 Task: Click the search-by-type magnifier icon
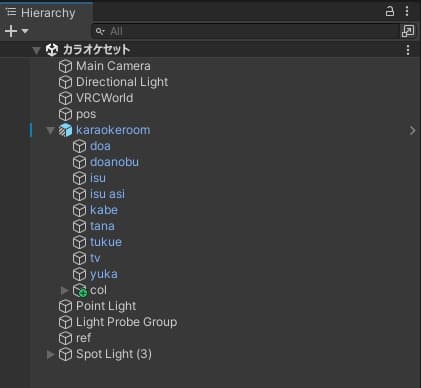coord(100,31)
